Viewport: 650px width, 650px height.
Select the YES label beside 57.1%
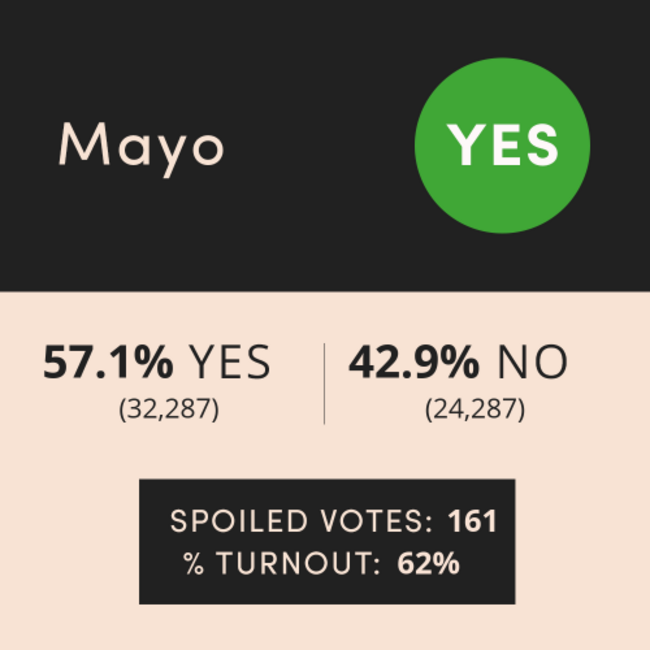click(230, 362)
